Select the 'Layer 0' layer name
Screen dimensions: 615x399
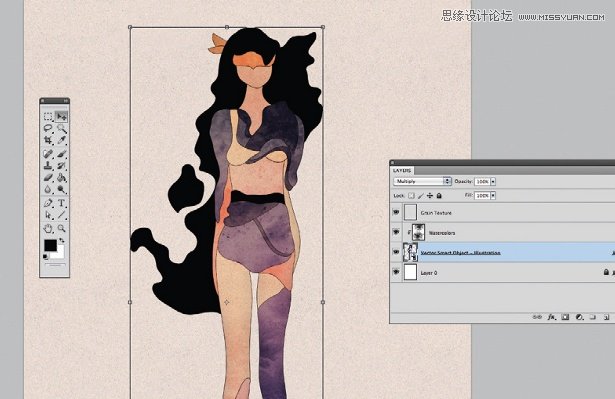(429, 273)
